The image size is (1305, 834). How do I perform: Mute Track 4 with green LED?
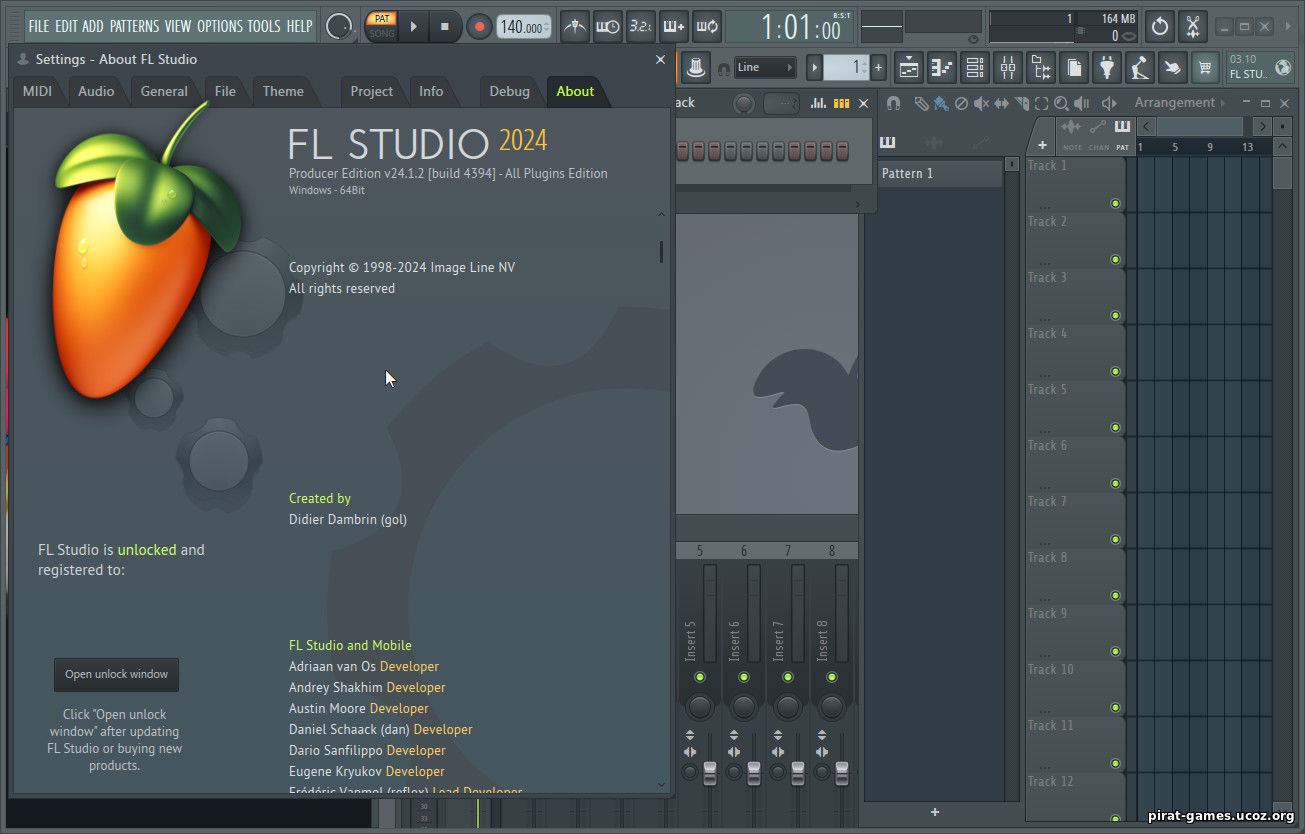(1115, 372)
